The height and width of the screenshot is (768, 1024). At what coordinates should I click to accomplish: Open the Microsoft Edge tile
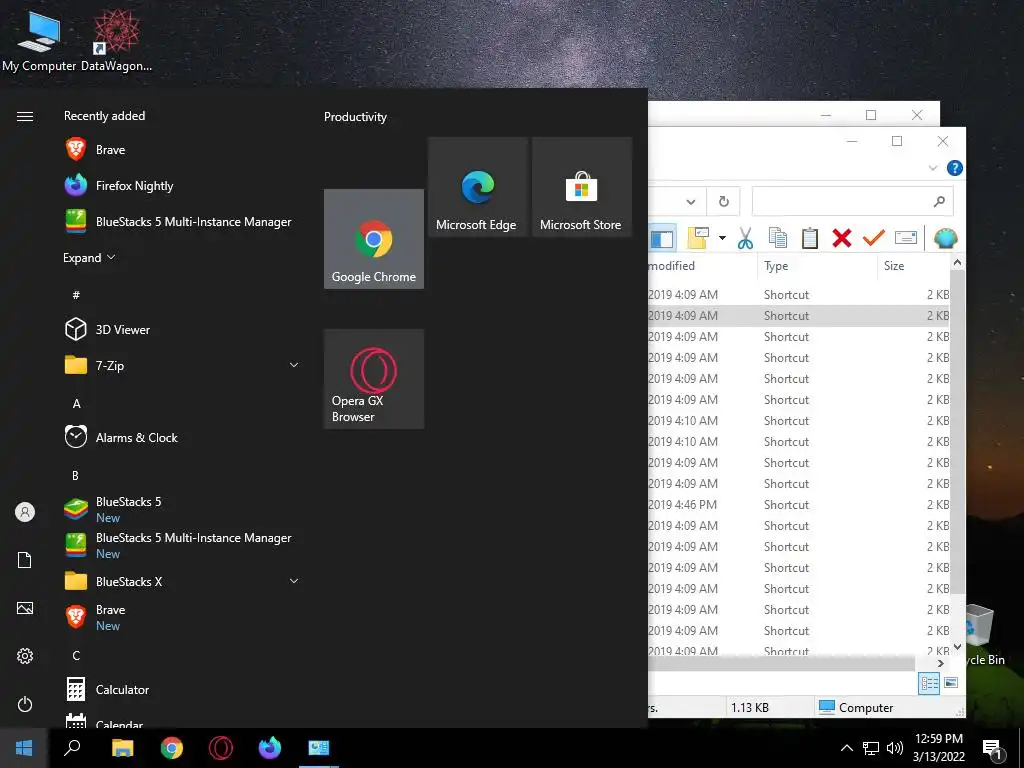click(x=477, y=187)
